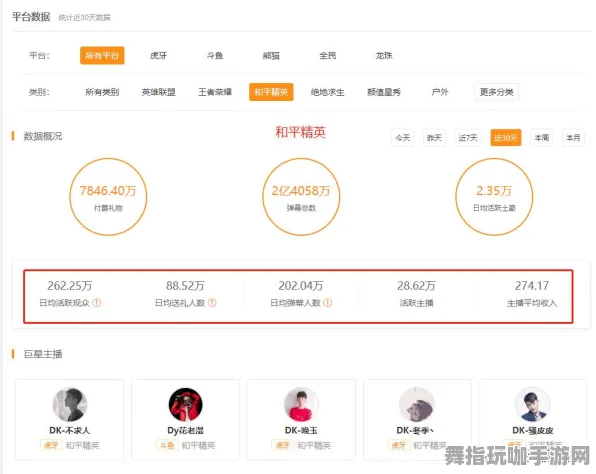Choose 英雄联盟 category
Viewport: 596px width, 474px height.
tap(159, 92)
